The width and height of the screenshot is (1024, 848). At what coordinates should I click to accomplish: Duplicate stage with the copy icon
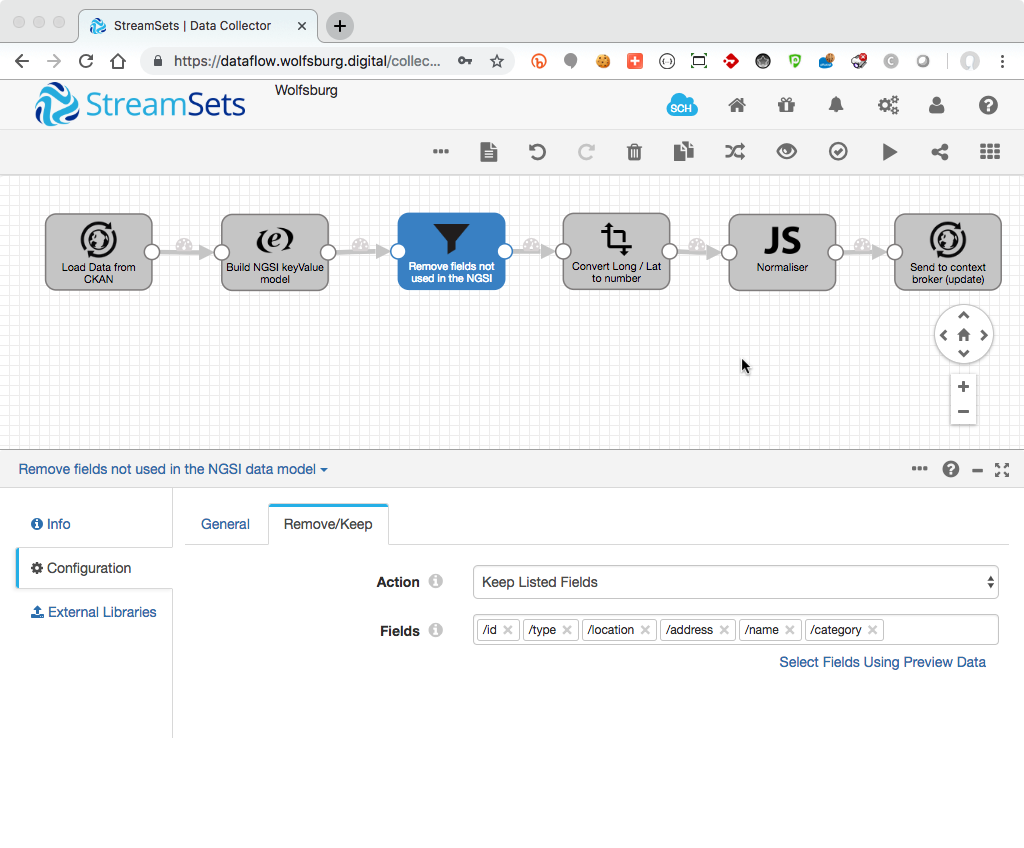pyautogui.click(x=683, y=152)
